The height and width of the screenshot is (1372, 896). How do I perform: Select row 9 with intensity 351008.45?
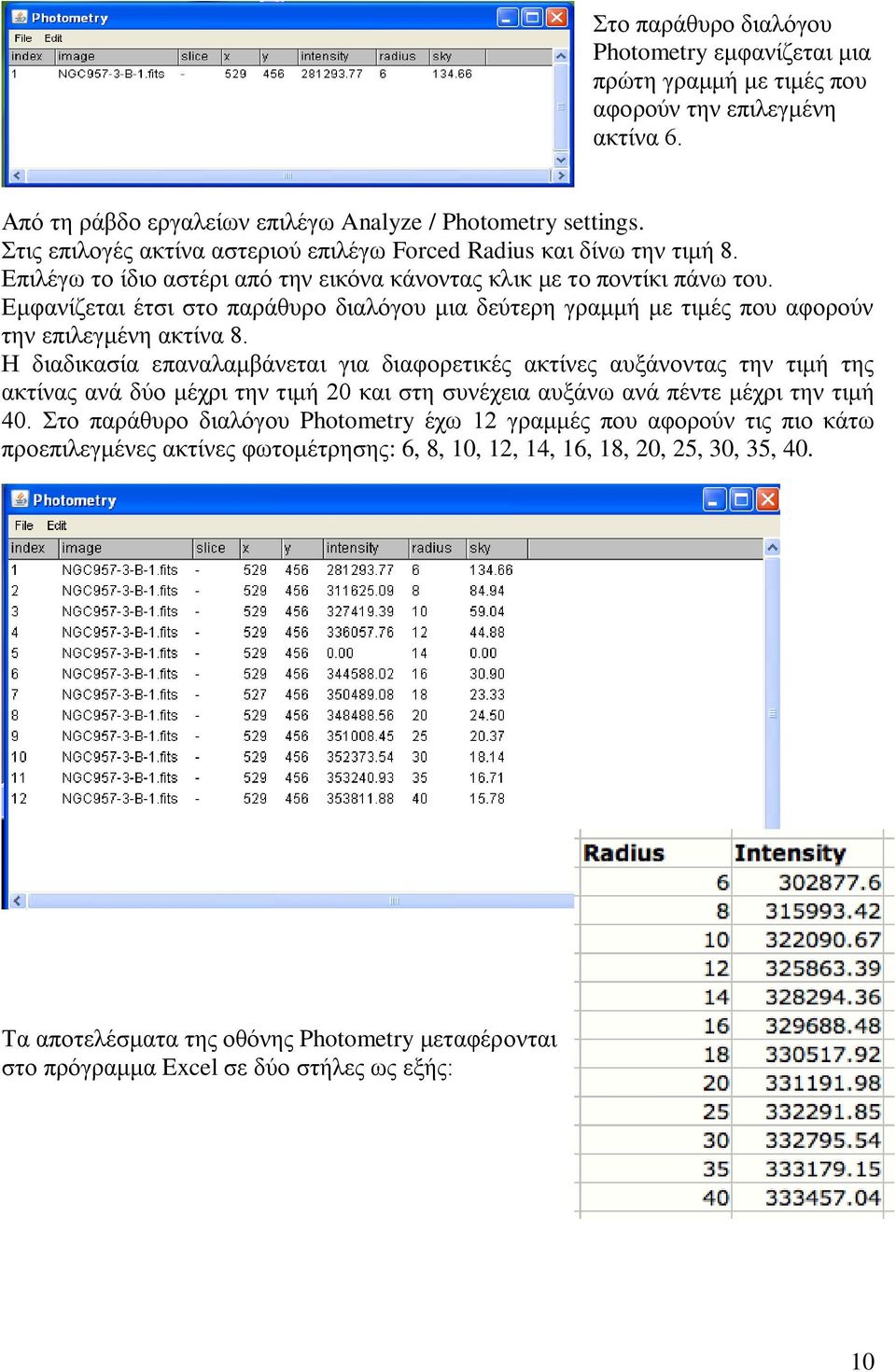click(x=385, y=735)
